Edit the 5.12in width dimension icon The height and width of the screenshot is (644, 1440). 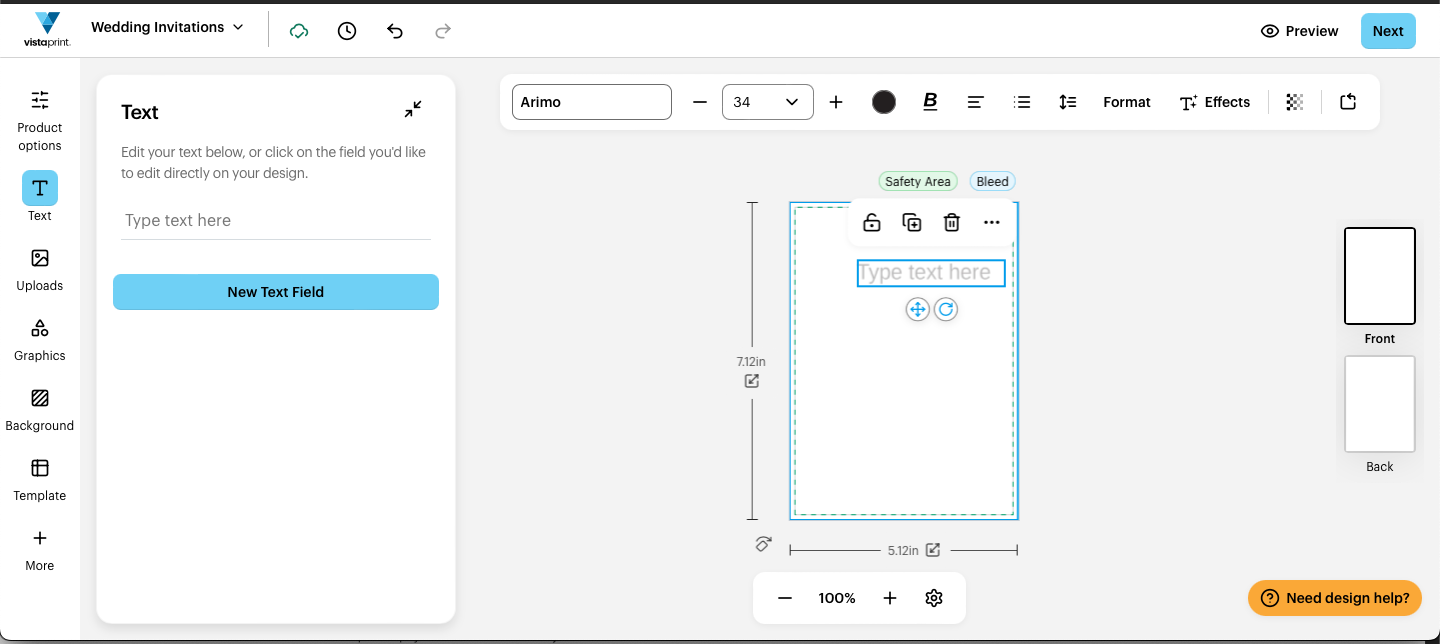(x=933, y=550)
